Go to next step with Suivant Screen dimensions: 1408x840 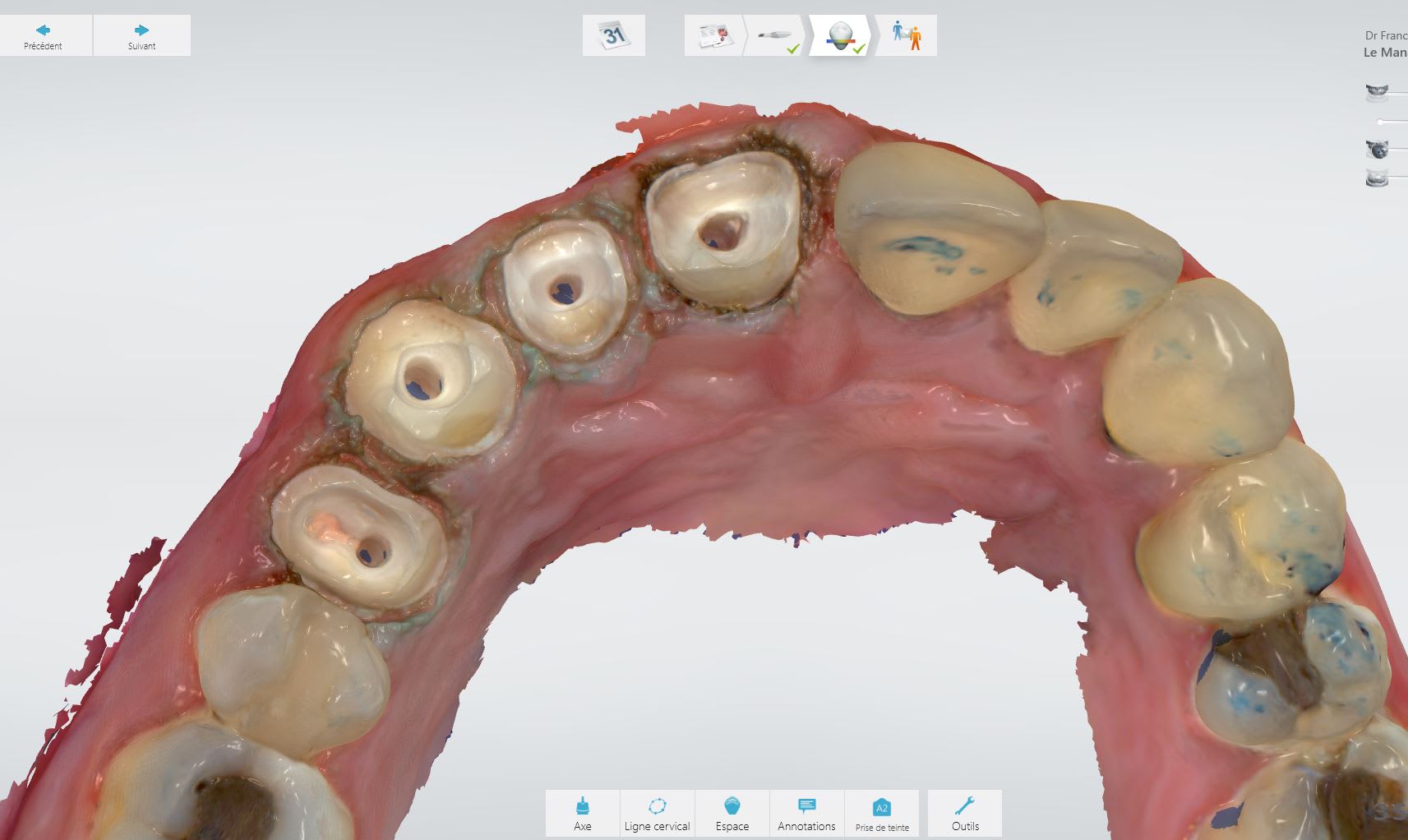coord(141,35)
